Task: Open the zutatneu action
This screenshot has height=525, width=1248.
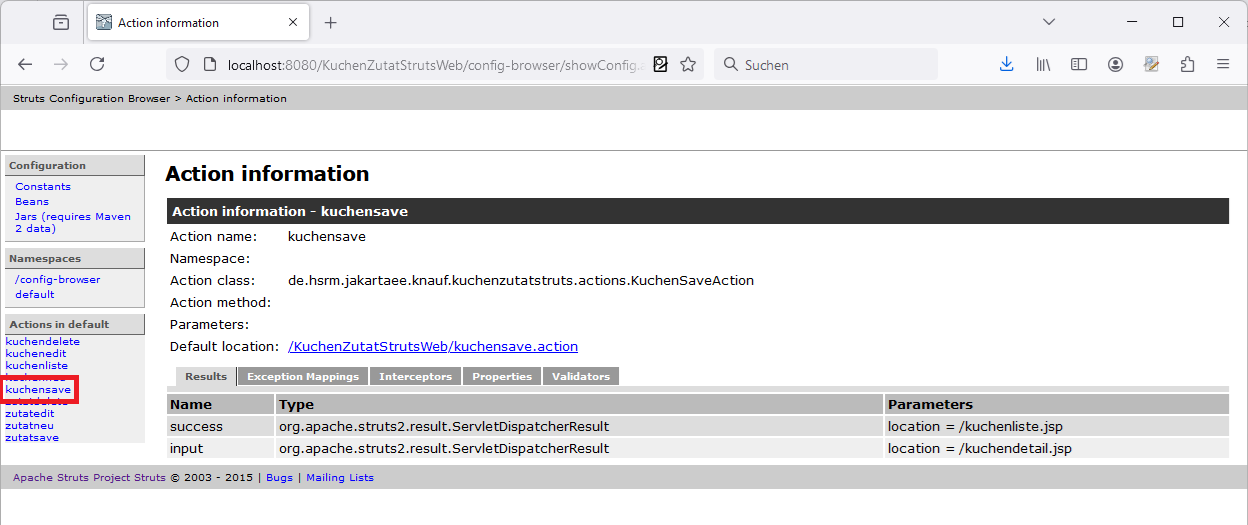Action: (30, 426)
